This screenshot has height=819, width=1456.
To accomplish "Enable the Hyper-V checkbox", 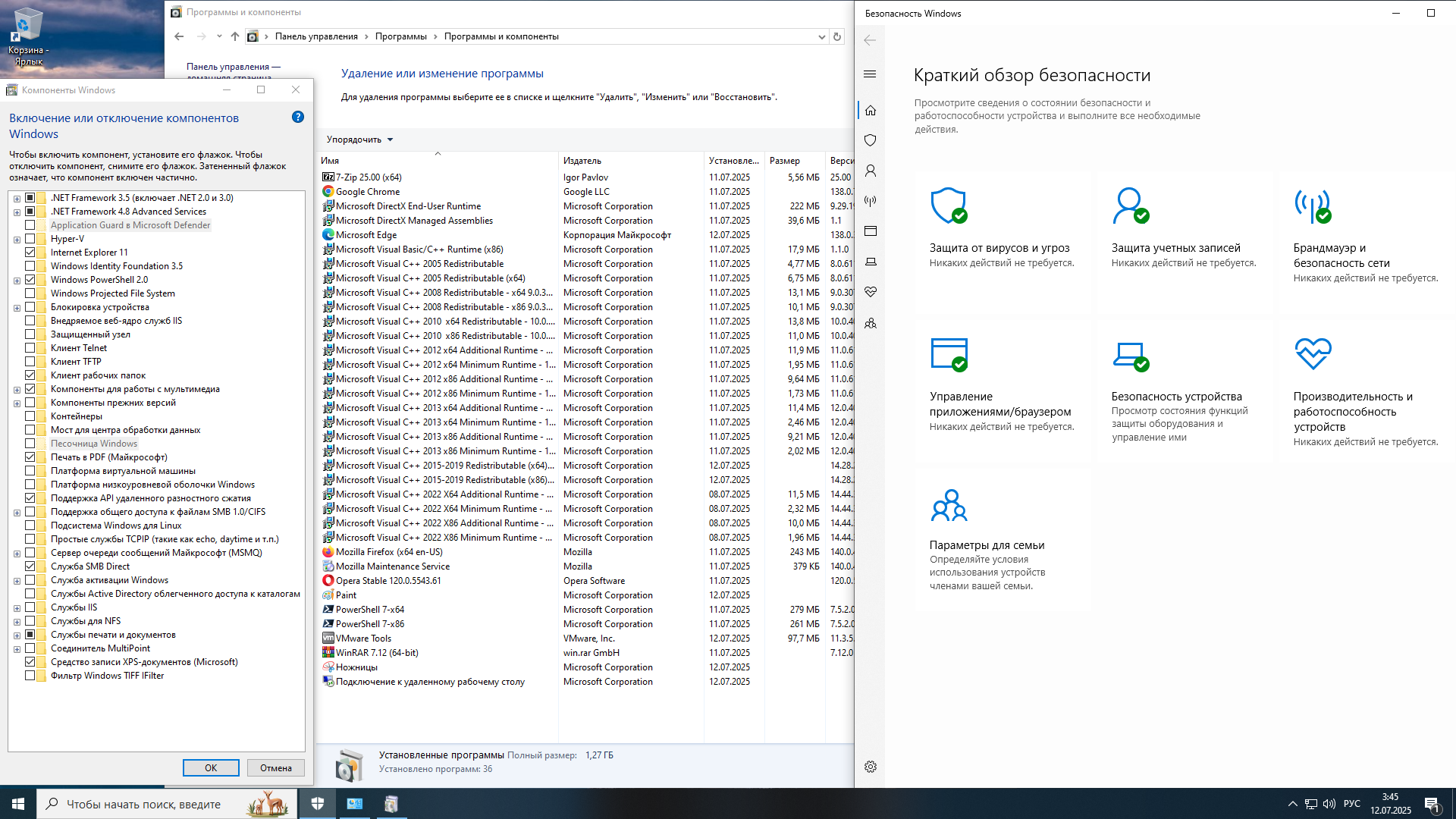I will tap(30, 239).
